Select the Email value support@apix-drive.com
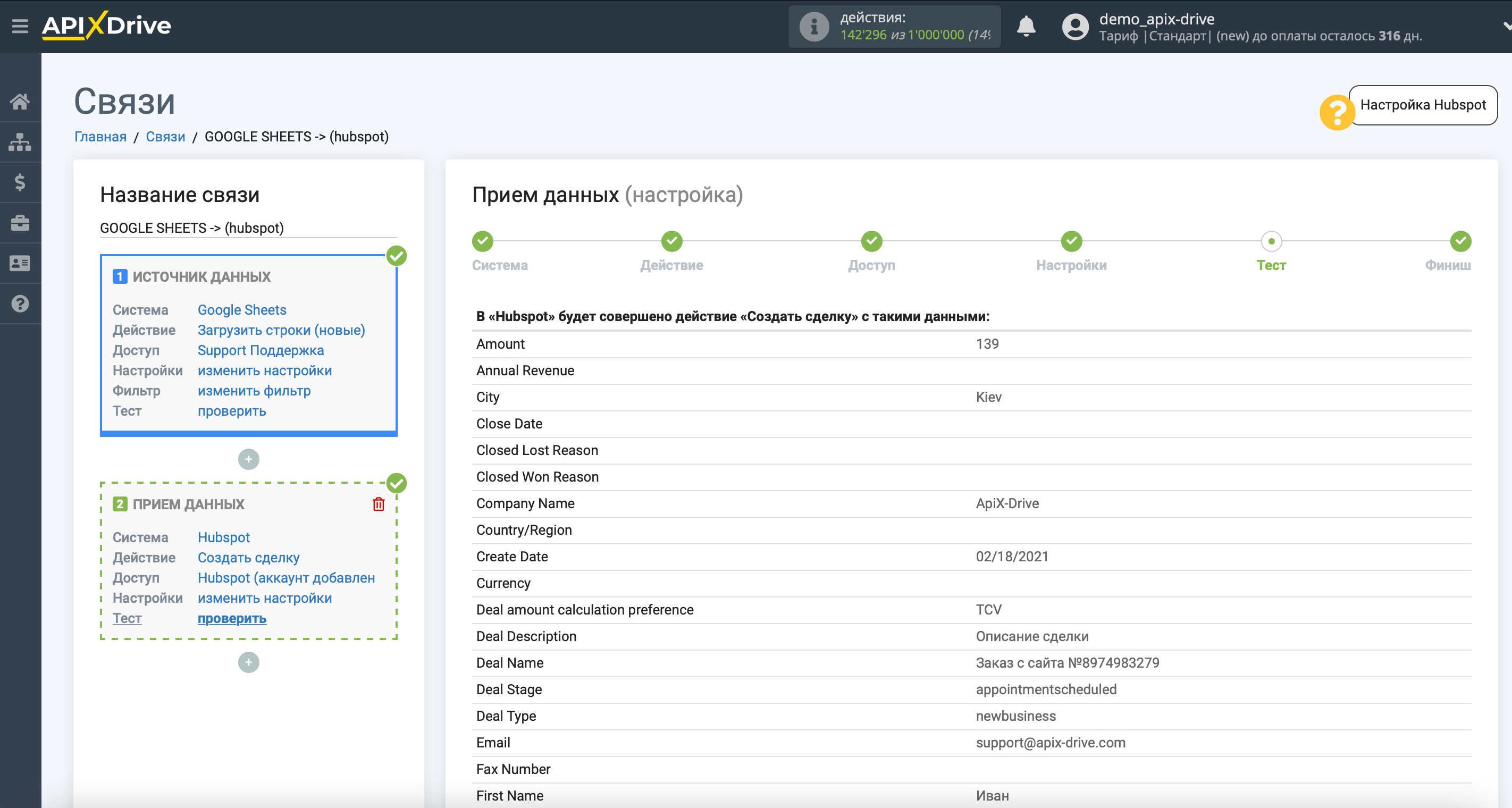This screenshot has width=1512, height=808. coord(1051,743)
